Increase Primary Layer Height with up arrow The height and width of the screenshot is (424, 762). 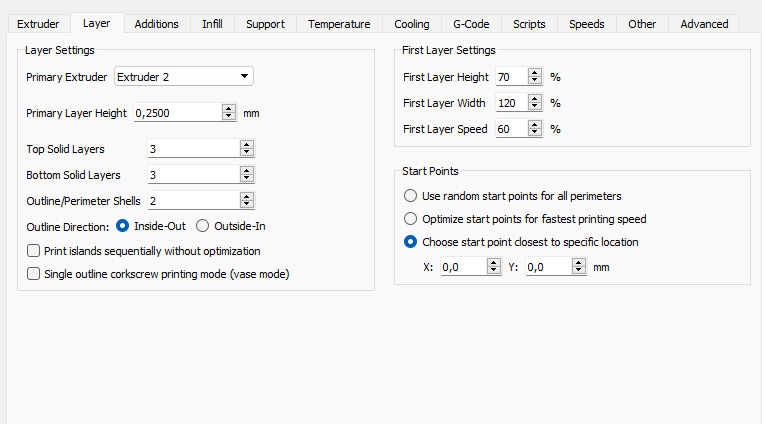click(x=229, y=109)
